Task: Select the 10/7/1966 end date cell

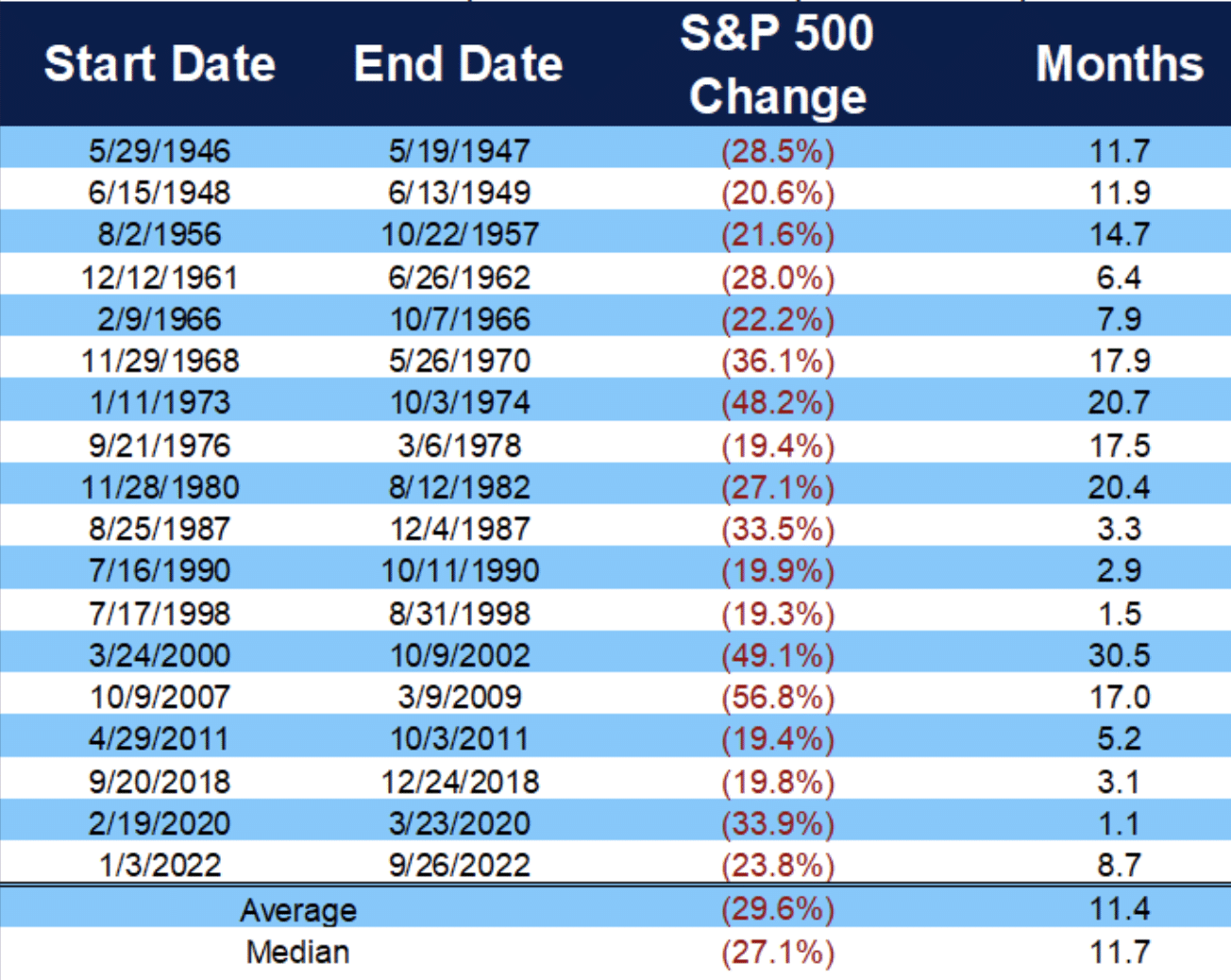Action: click(x=460, y=319)
